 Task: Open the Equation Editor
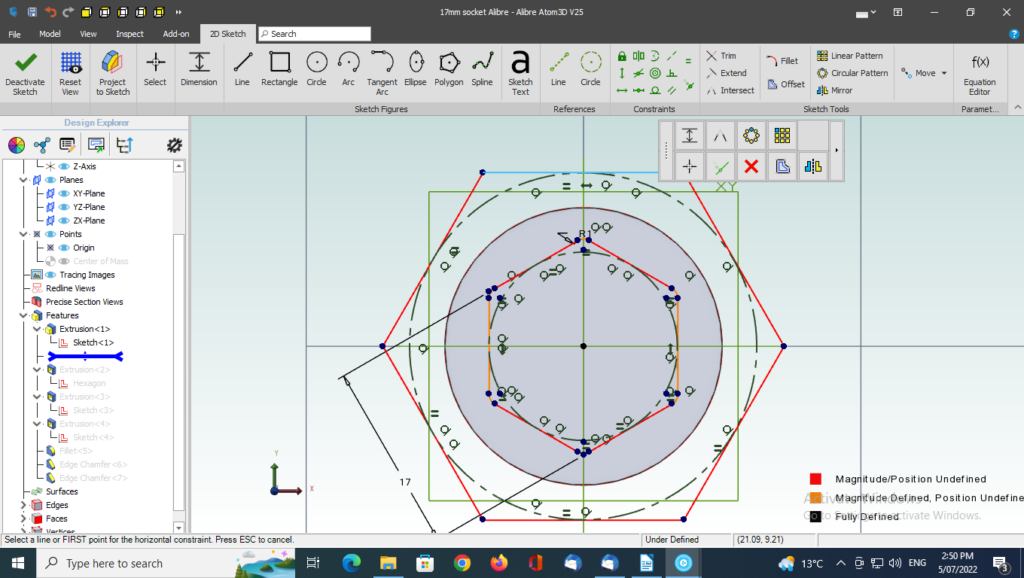pos(979,70)
